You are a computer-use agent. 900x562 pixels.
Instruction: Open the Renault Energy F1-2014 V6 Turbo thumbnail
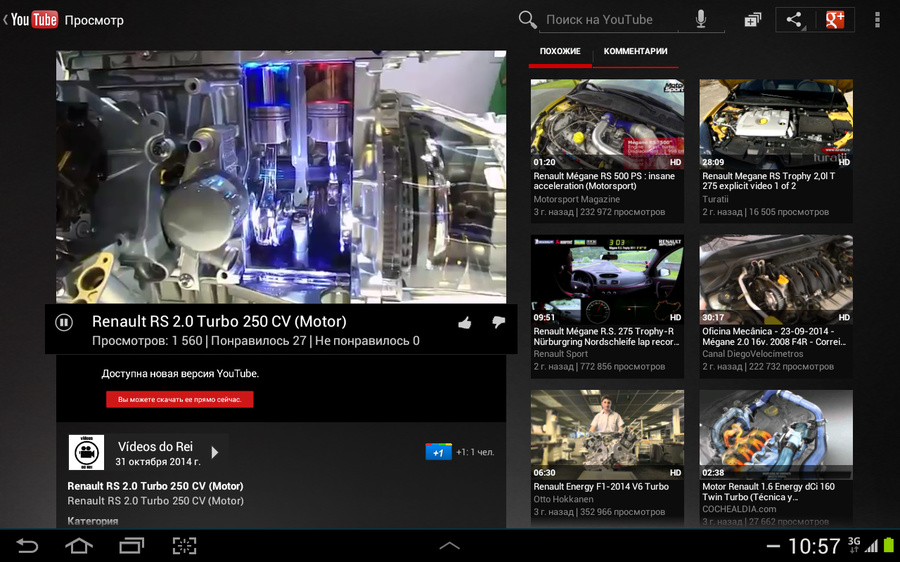[x=607, y=435]
